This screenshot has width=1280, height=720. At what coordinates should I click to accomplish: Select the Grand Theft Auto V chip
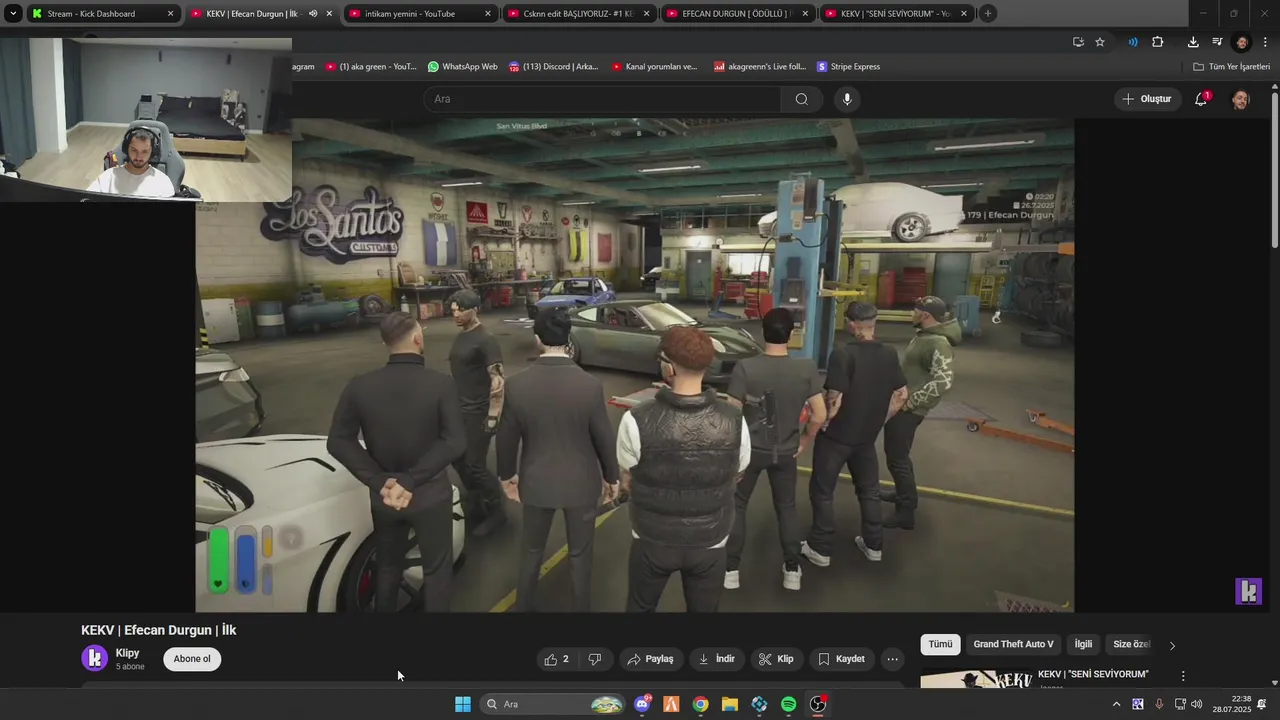[1013, 645]
